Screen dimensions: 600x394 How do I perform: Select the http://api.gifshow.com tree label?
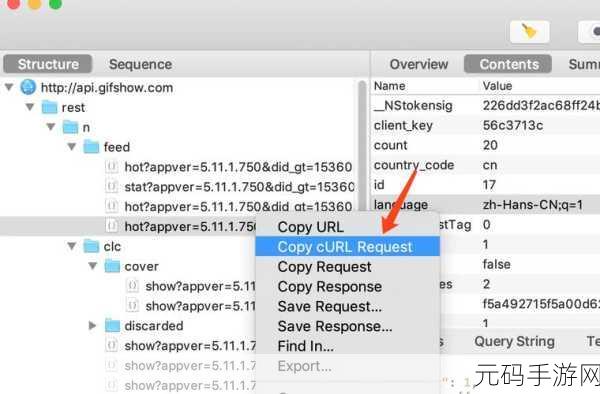point(107,88)
